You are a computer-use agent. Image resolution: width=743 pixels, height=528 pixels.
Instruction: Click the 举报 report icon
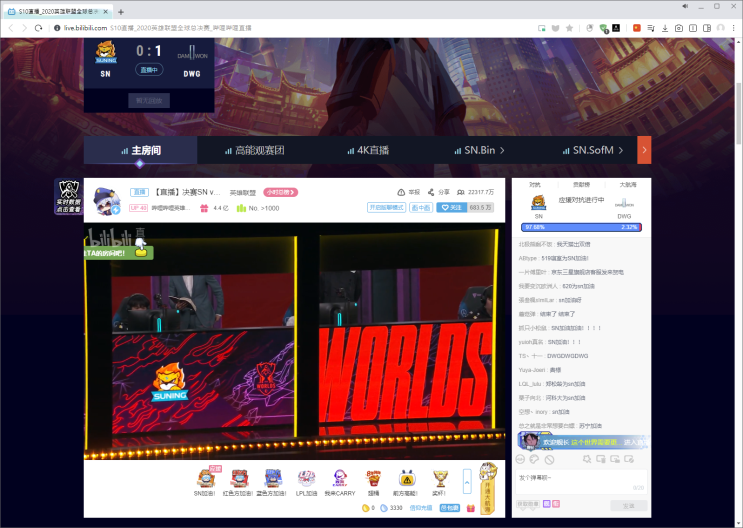401,192
